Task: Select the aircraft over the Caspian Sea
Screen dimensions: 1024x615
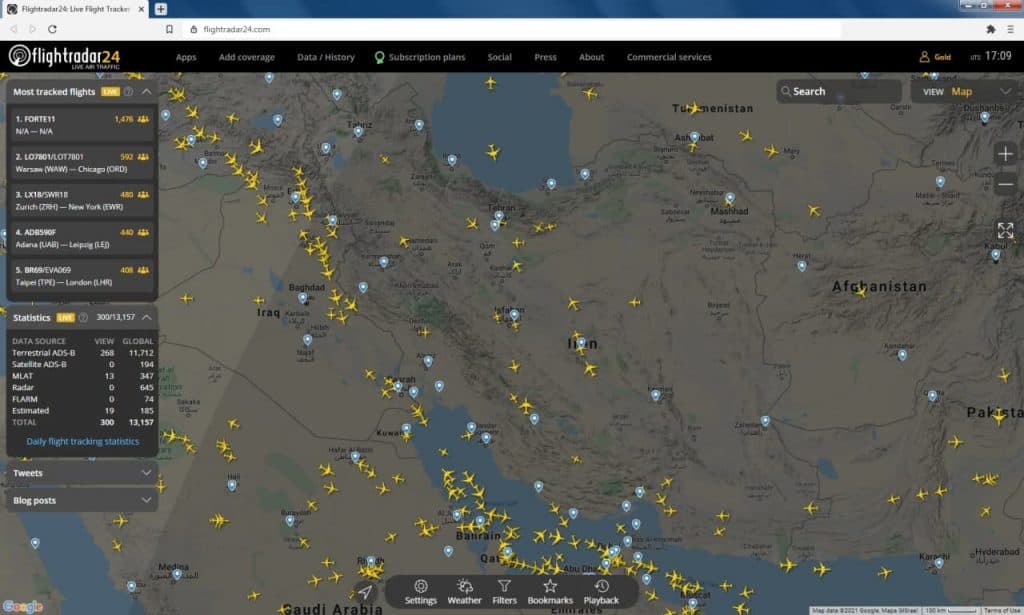Action: [x=493, y=153]
